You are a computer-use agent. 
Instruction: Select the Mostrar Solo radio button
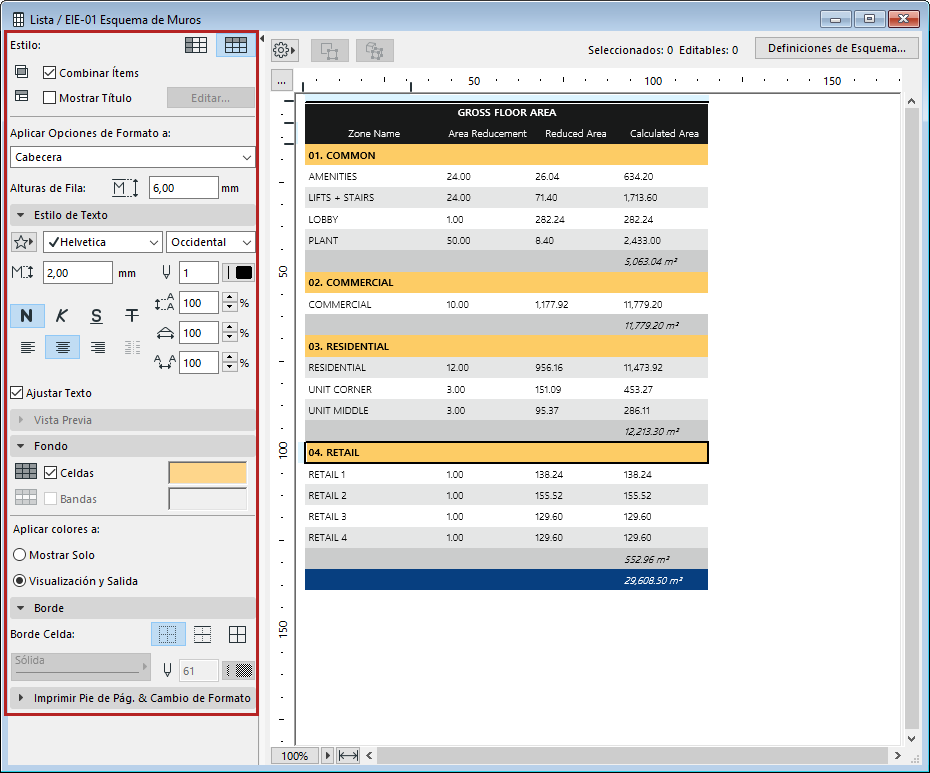[x=19, y=555]
